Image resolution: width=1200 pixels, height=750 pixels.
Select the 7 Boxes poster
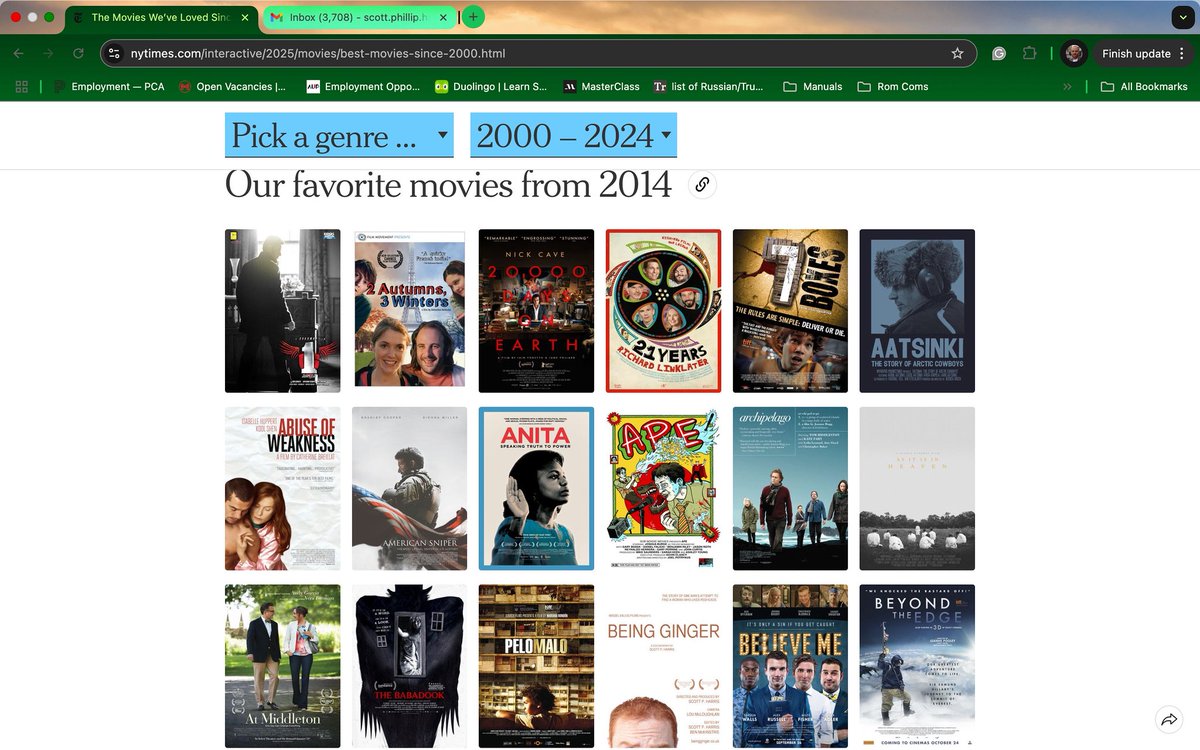tap(790, 311)
